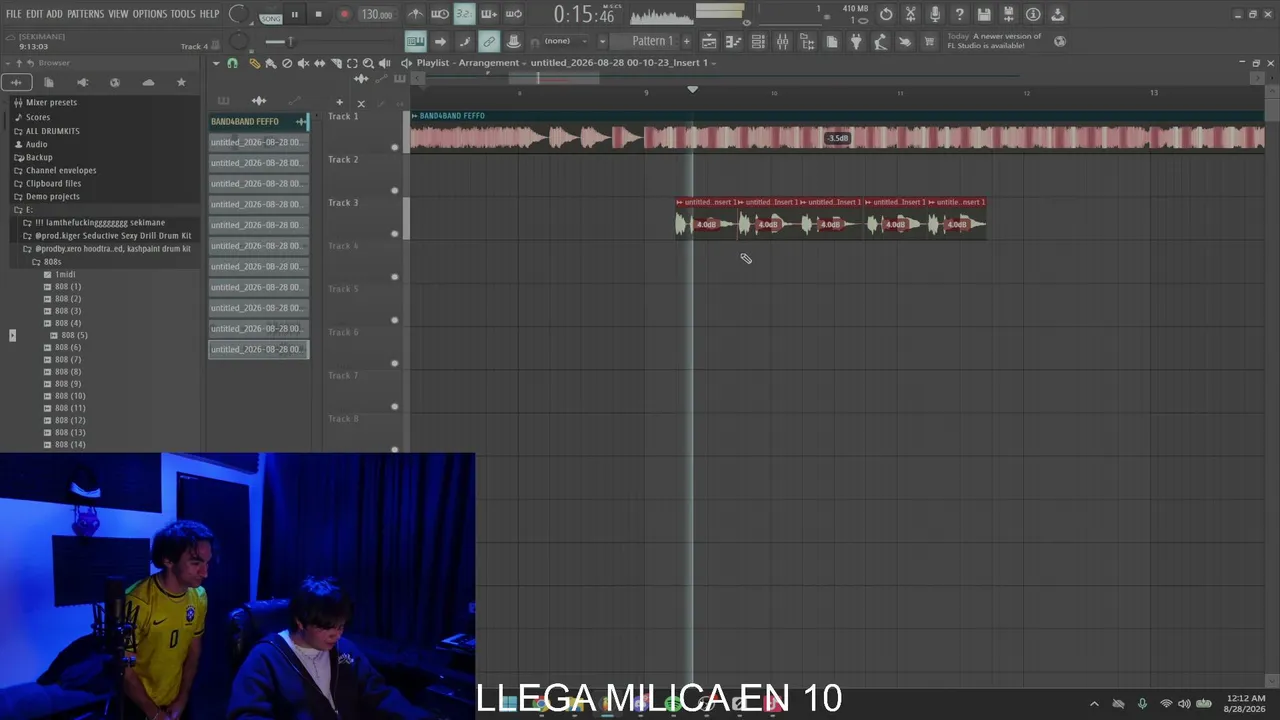Open the plugin picker plug icon
The width and height of the screenshot is (1280, 720).
pyautogui.click(x=856, y=41)
